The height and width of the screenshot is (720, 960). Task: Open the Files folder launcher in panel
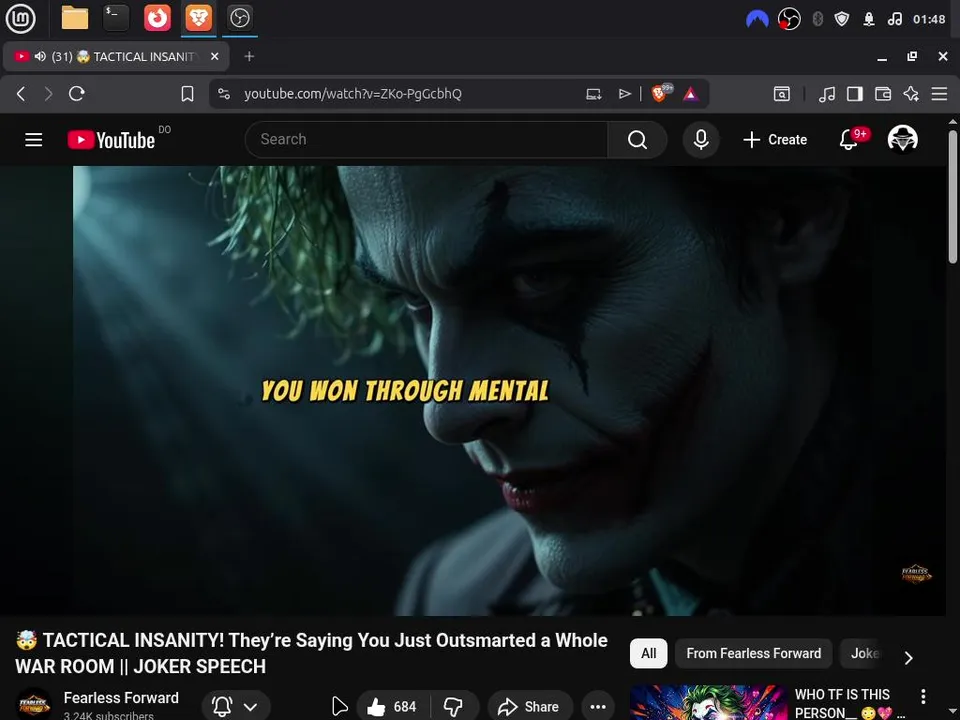(75, 18)
